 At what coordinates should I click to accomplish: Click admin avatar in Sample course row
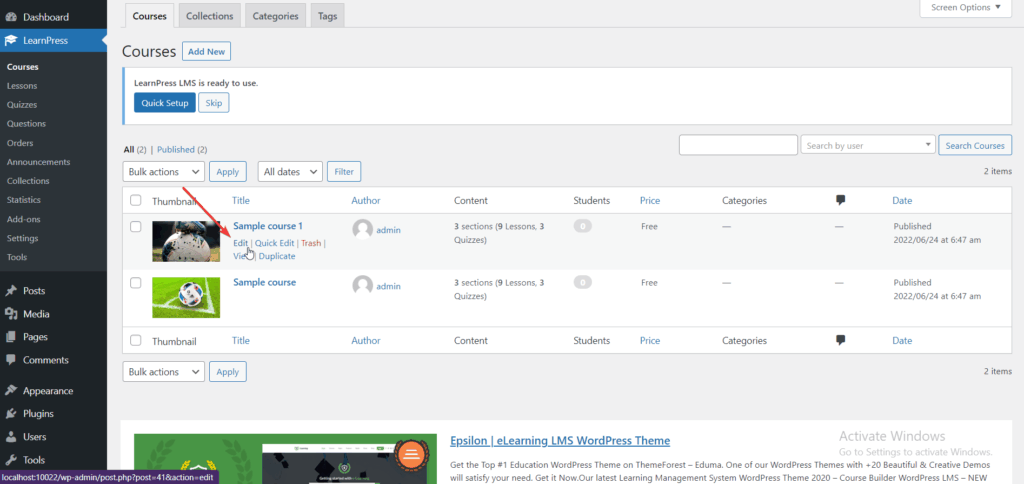[x=362, y=285]
